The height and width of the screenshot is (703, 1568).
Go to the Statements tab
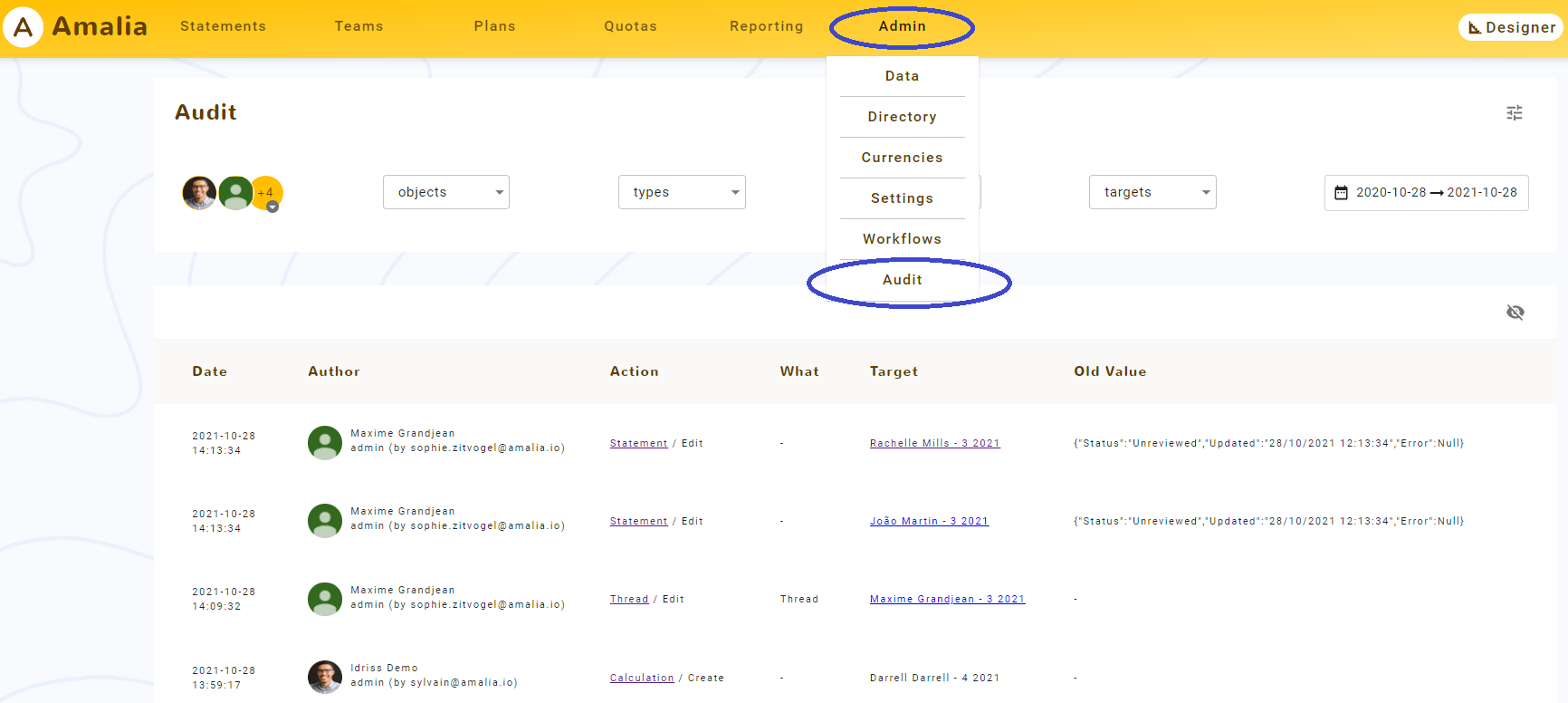[224, 26]
